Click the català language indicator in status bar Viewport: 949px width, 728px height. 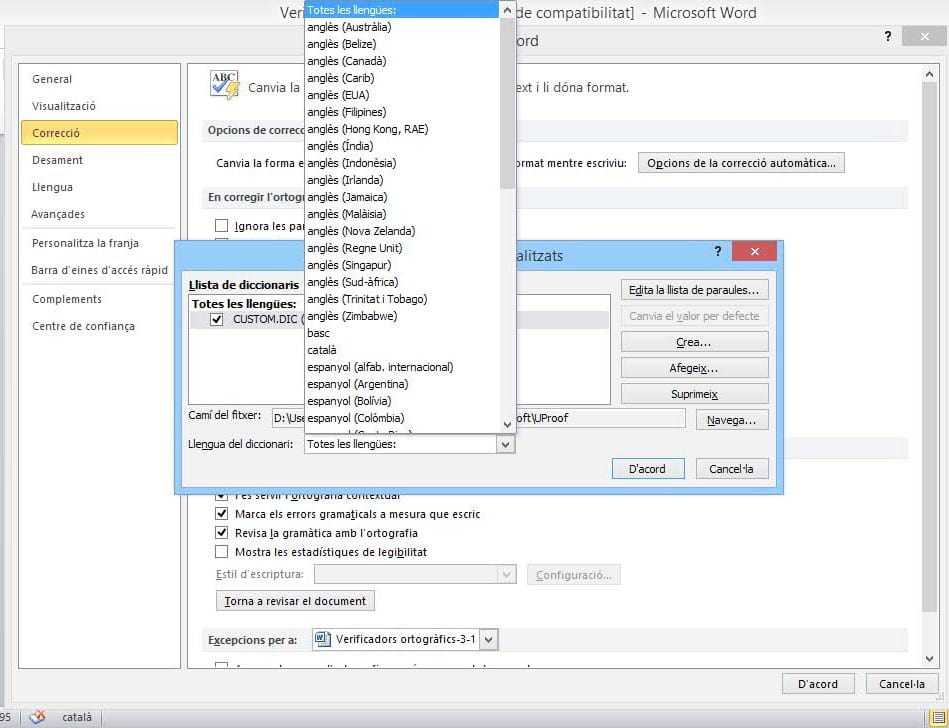click(x=77, y=717)
